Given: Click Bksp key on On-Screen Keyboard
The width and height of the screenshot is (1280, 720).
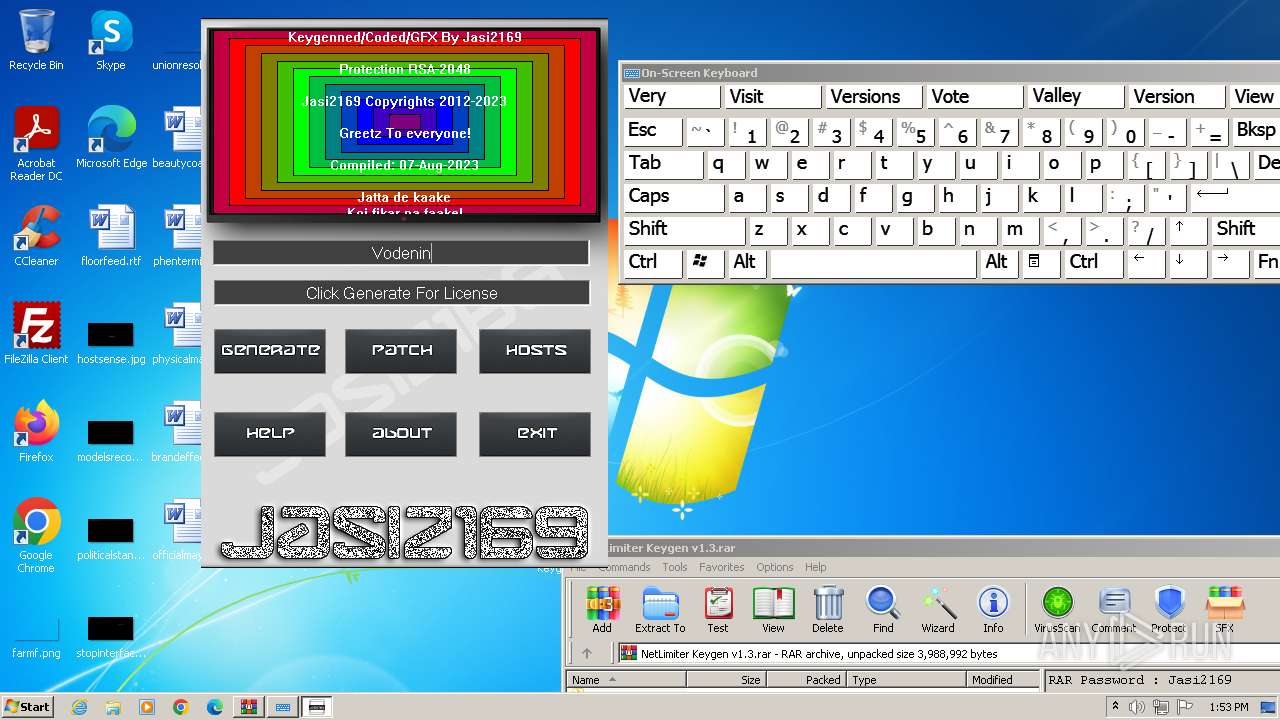Looking at the screenshot, I should click(1256, 130).
